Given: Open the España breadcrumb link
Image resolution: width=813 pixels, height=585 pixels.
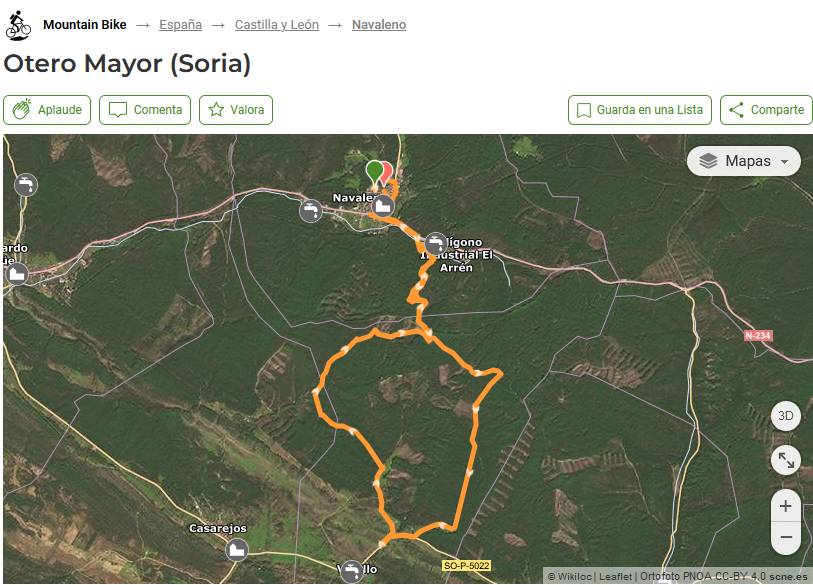Looking at the screenshot, I should coord(180,25).
